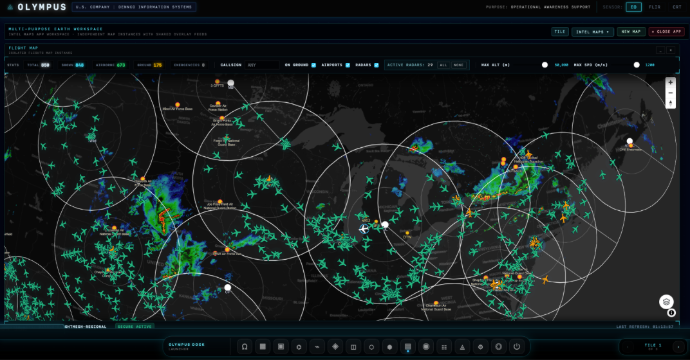
Task: Open four-square grid icon in dock
Action: (x=444, y=347)
